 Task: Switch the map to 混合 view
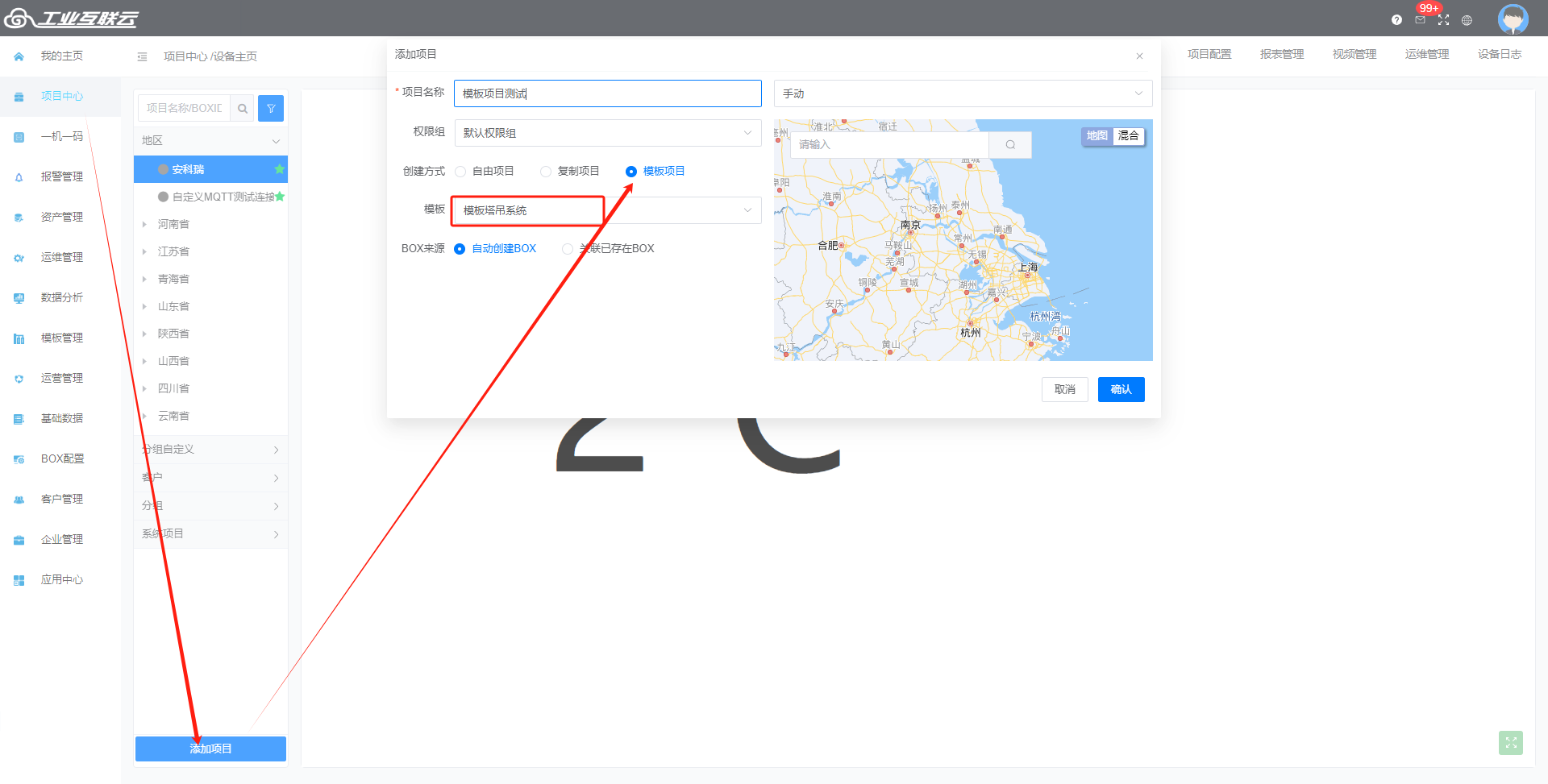[x=1128, y=136]
